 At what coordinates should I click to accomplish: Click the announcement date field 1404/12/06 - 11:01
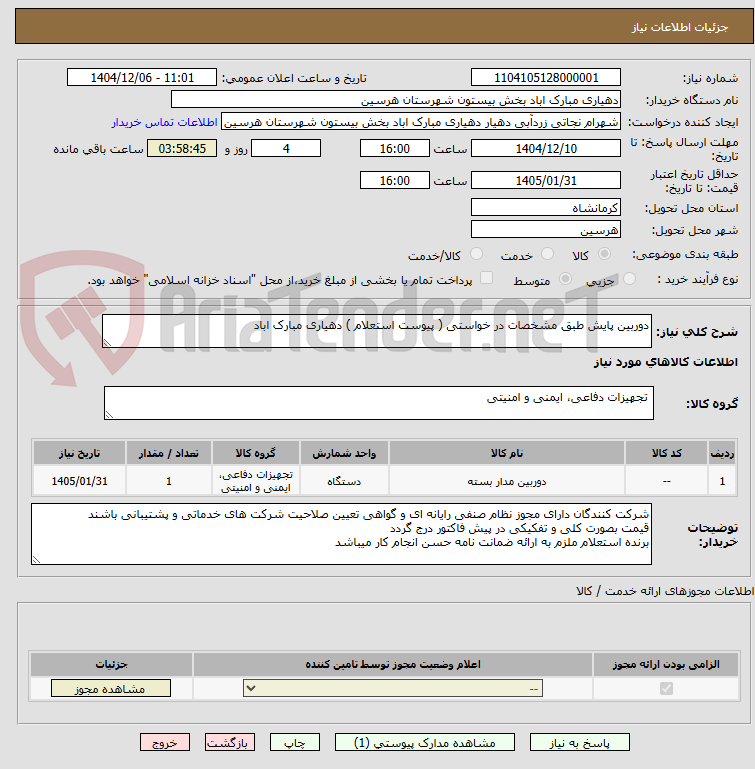142,77
